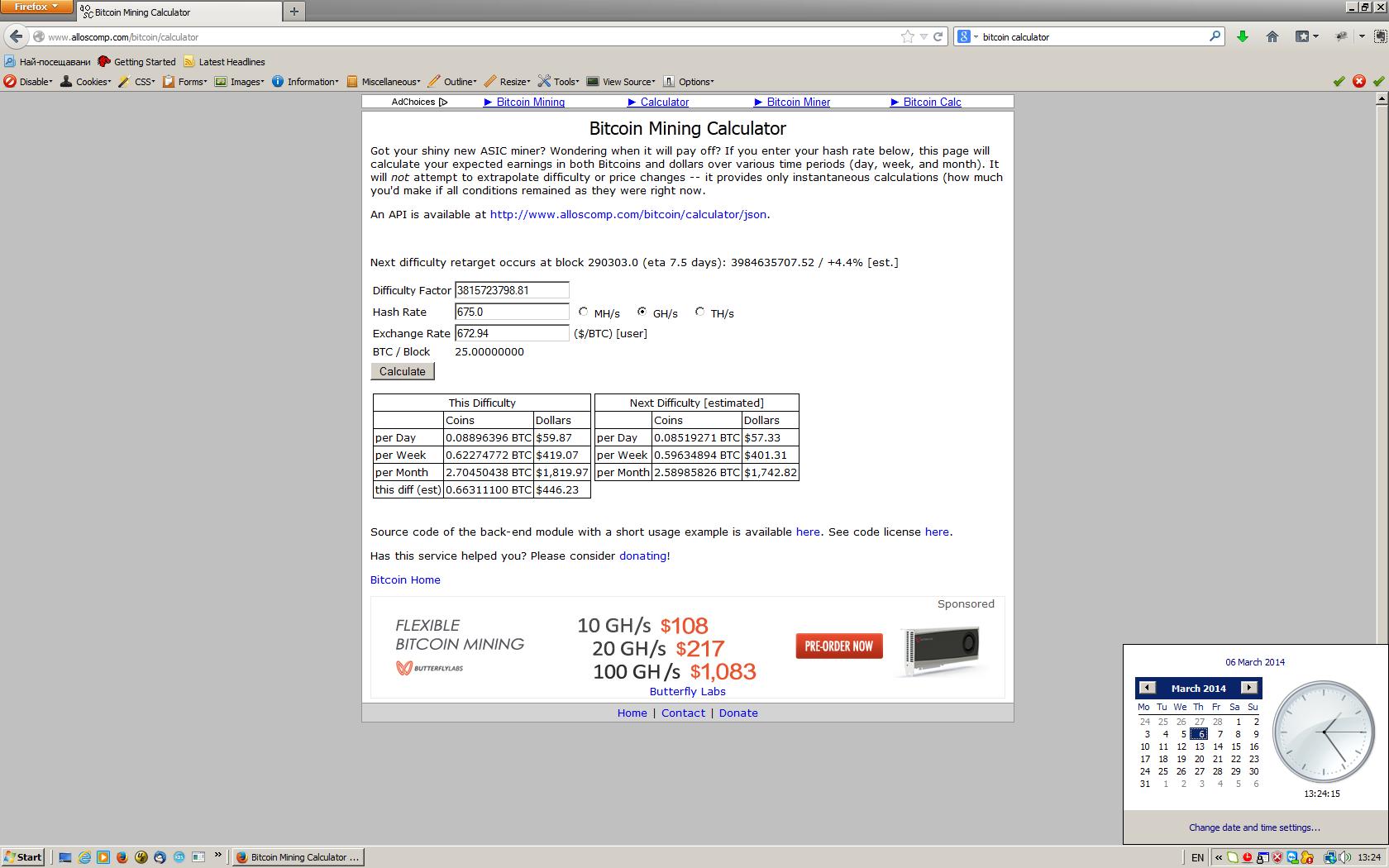Launch UltraEdit from the quick launch bar

141,857
